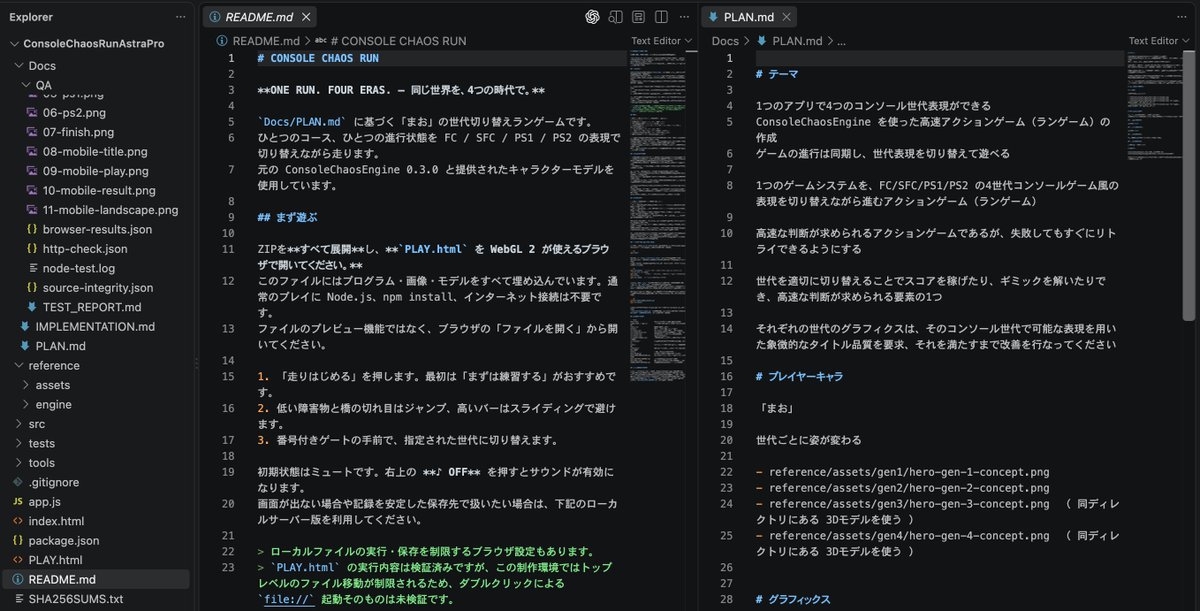The width and height of the screenshot is (1200, 611).
Task: Open Text Editor dropdown in README.md pane
Action: (660, 41)
